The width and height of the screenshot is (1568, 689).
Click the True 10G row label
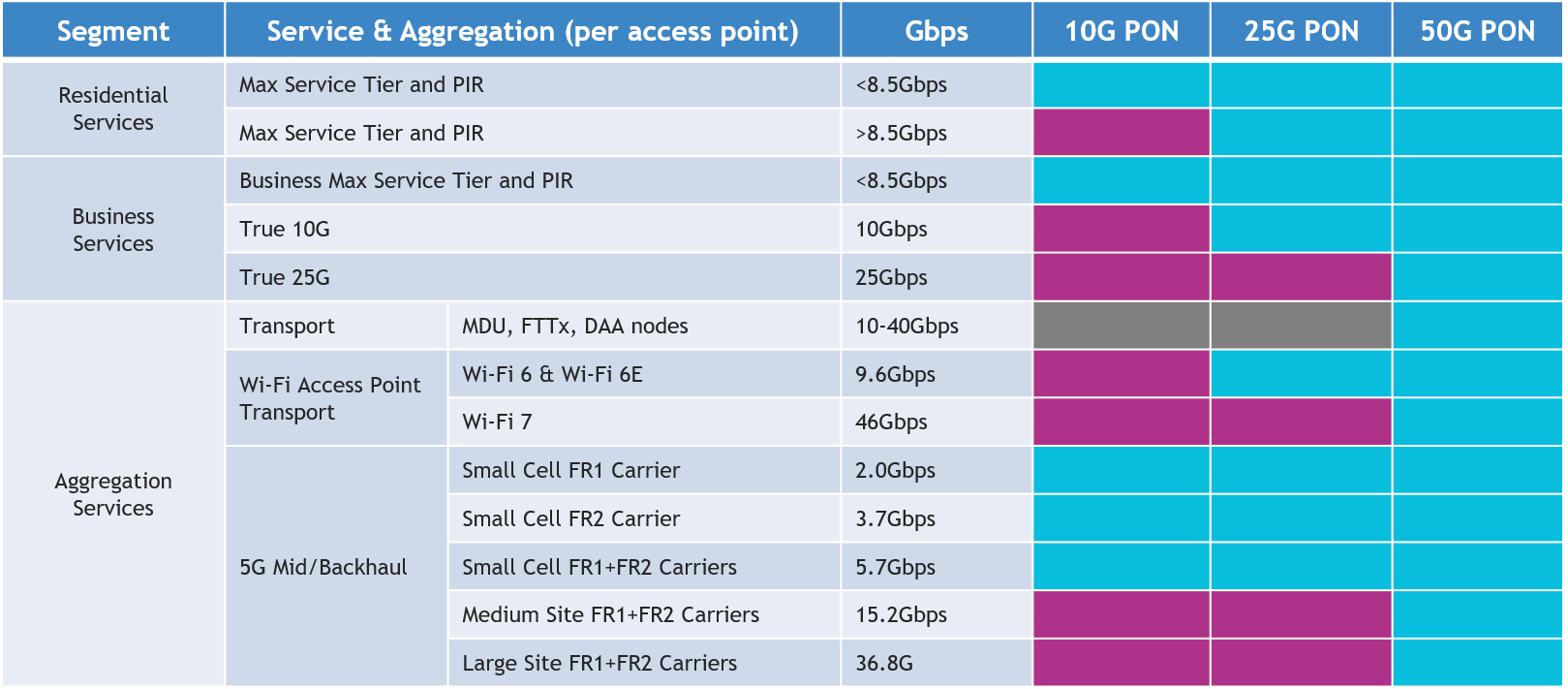click(533, 229)
